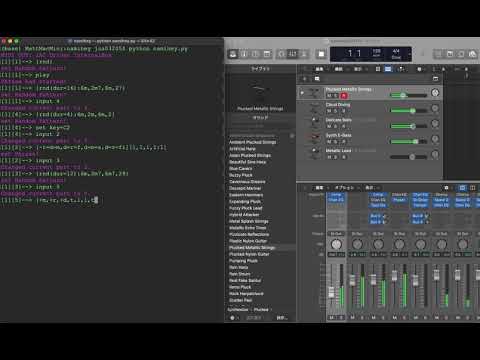Open the 編集 menu in Tracks area

click(x=319, y=69)
